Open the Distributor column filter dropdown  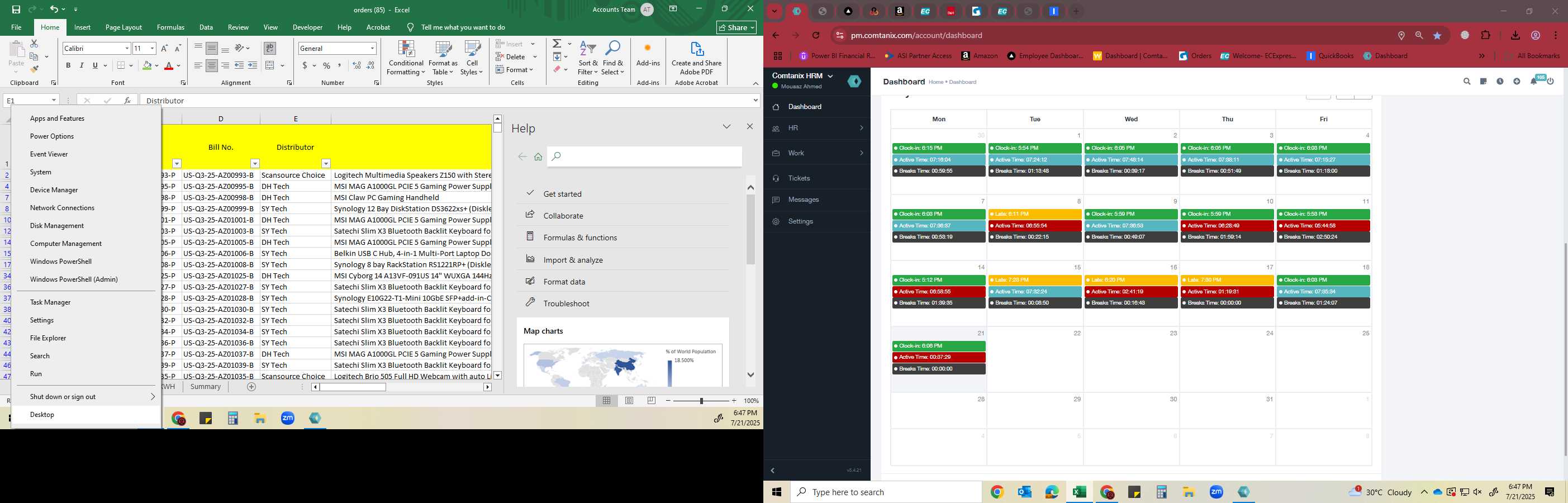click(326, 163)
